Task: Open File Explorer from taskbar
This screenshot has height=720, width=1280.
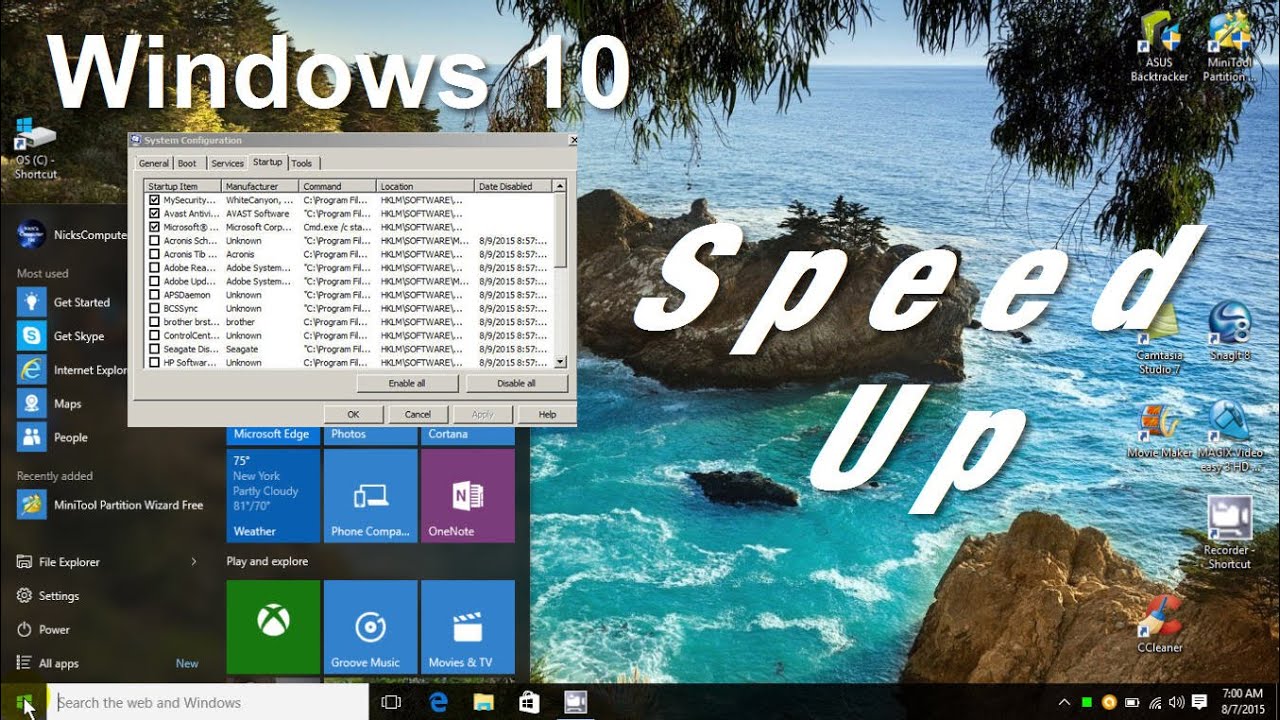Action: pos(484,703)
